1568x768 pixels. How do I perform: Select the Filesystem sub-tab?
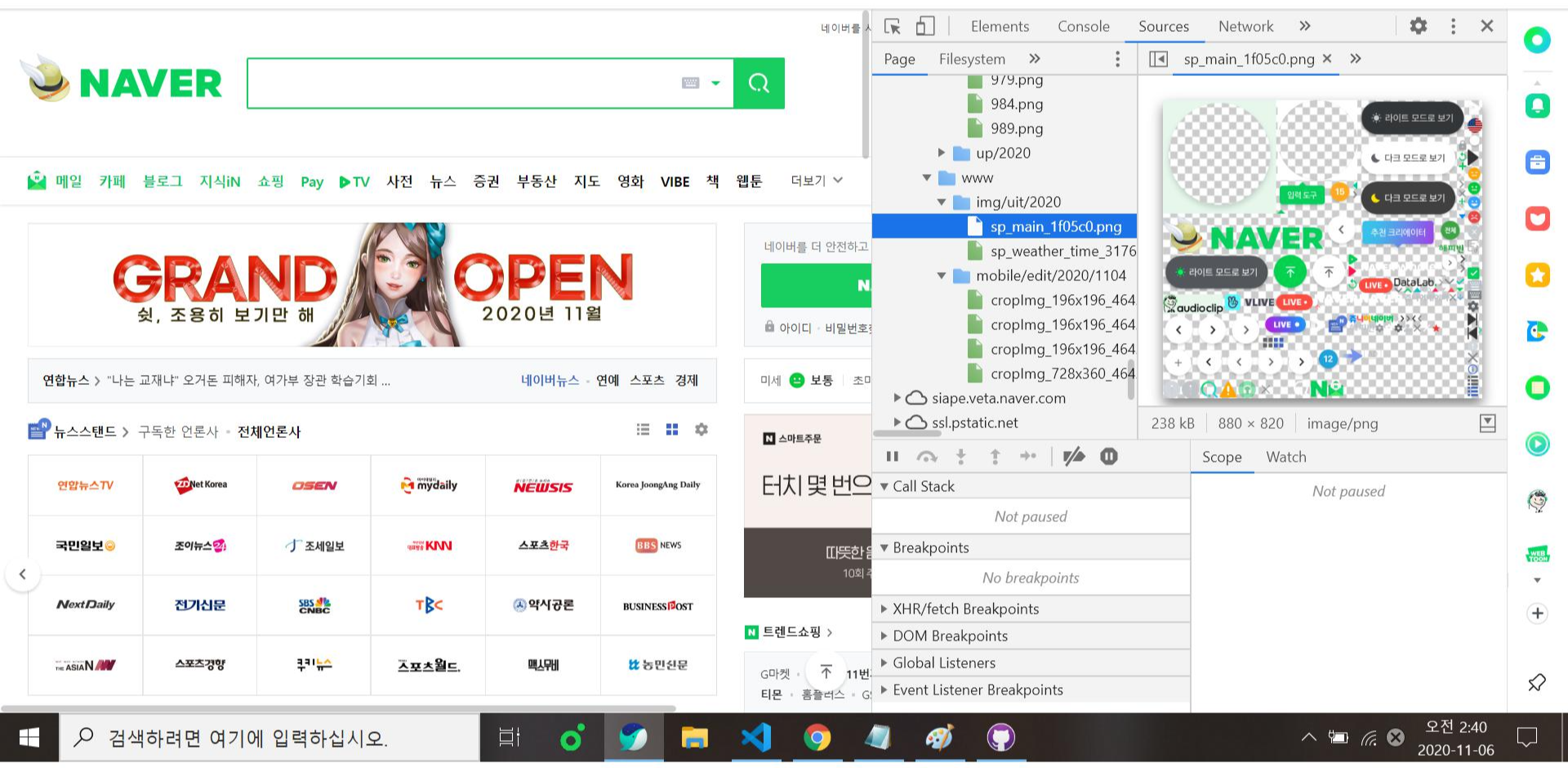pyautogui.click(x=972, y=59)
